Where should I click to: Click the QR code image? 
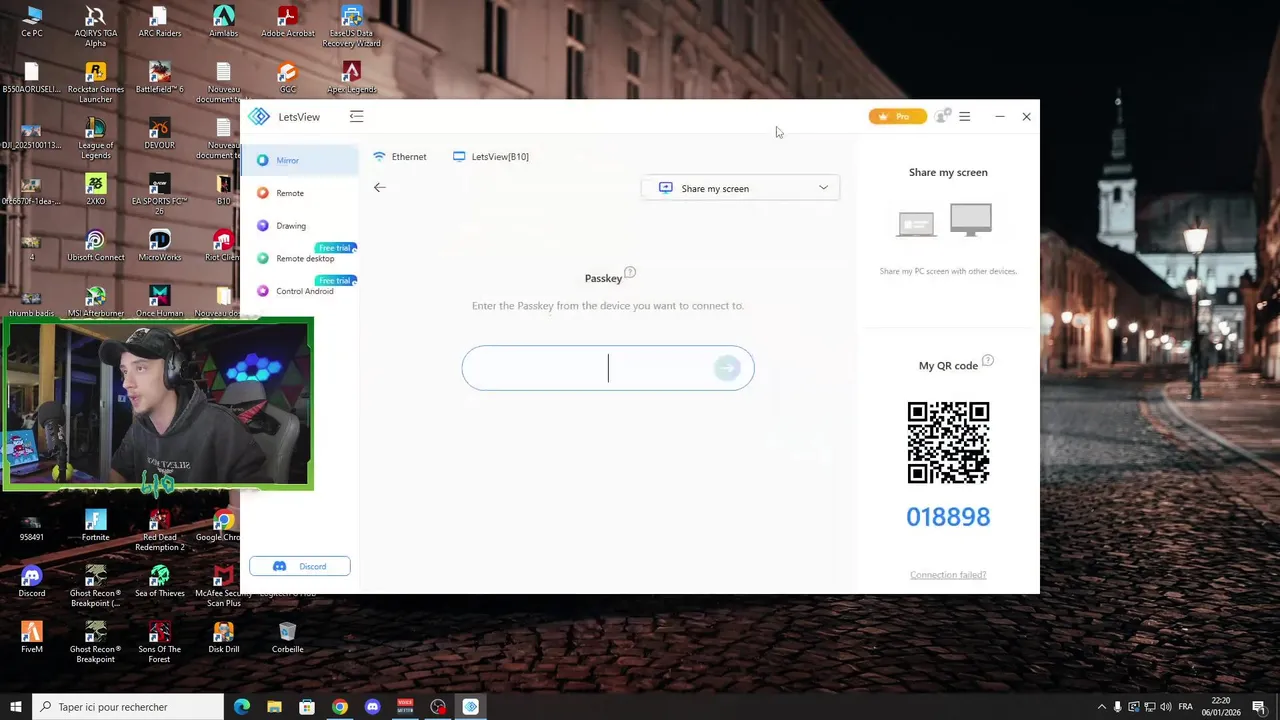[x=948, y=442]
